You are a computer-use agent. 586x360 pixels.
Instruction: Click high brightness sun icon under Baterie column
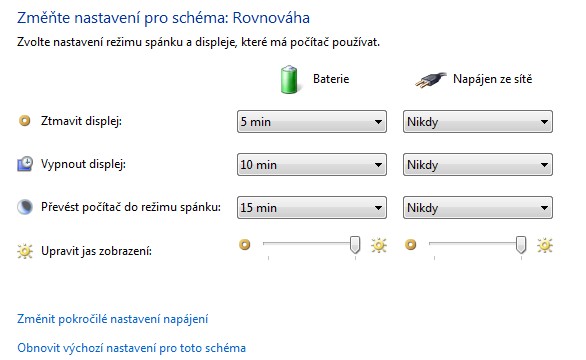tap(379, 245)
